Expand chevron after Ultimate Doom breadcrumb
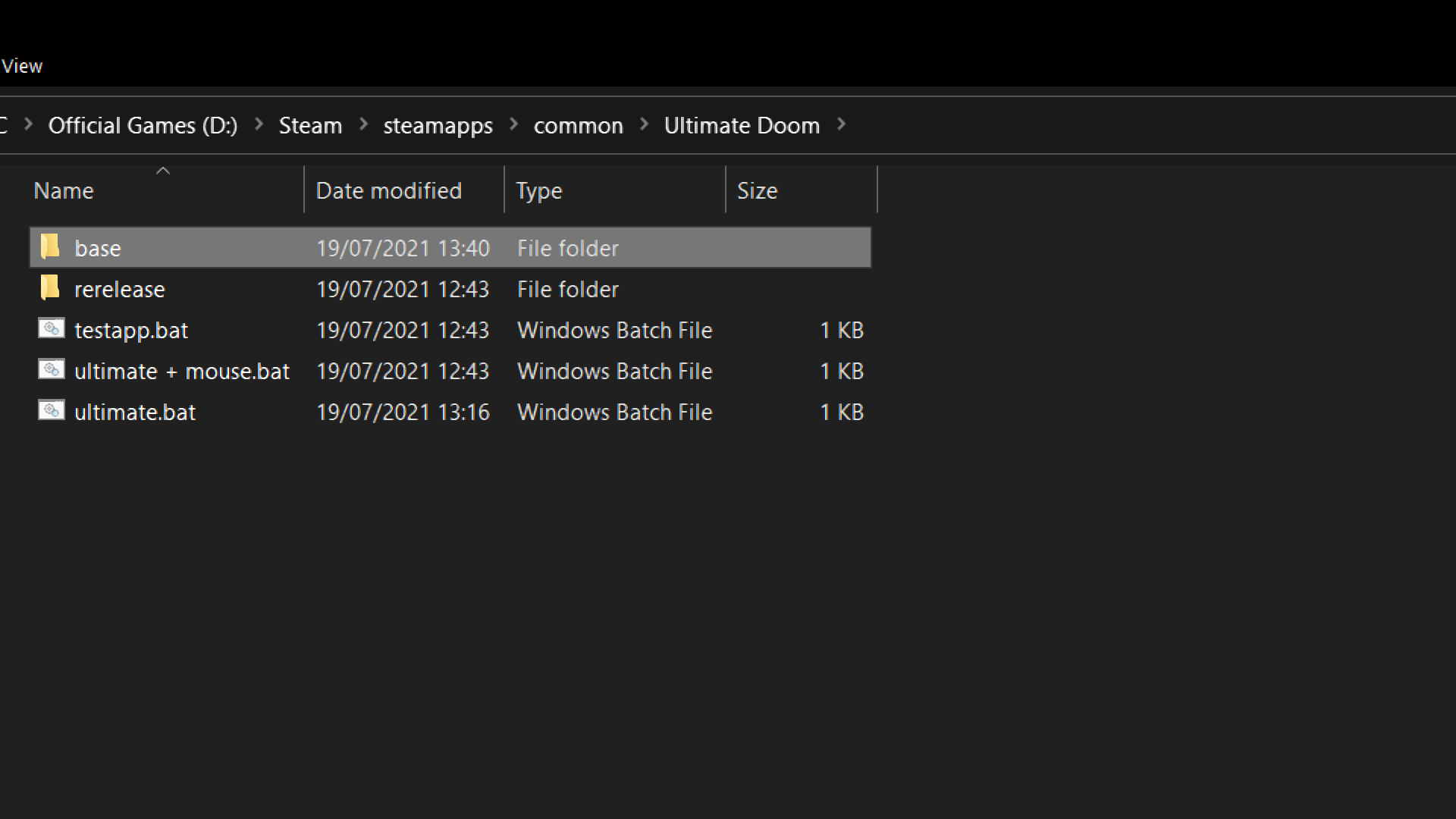The height and width of the screenshot is (819, 1456). [841, 124]
